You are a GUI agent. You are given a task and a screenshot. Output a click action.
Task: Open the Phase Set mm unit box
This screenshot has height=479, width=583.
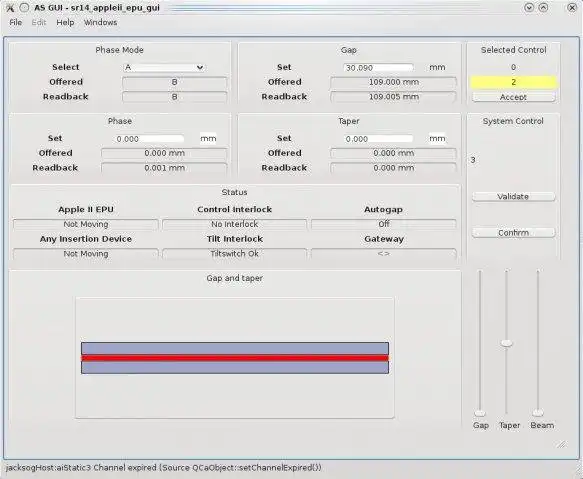[x=208, y=139]
